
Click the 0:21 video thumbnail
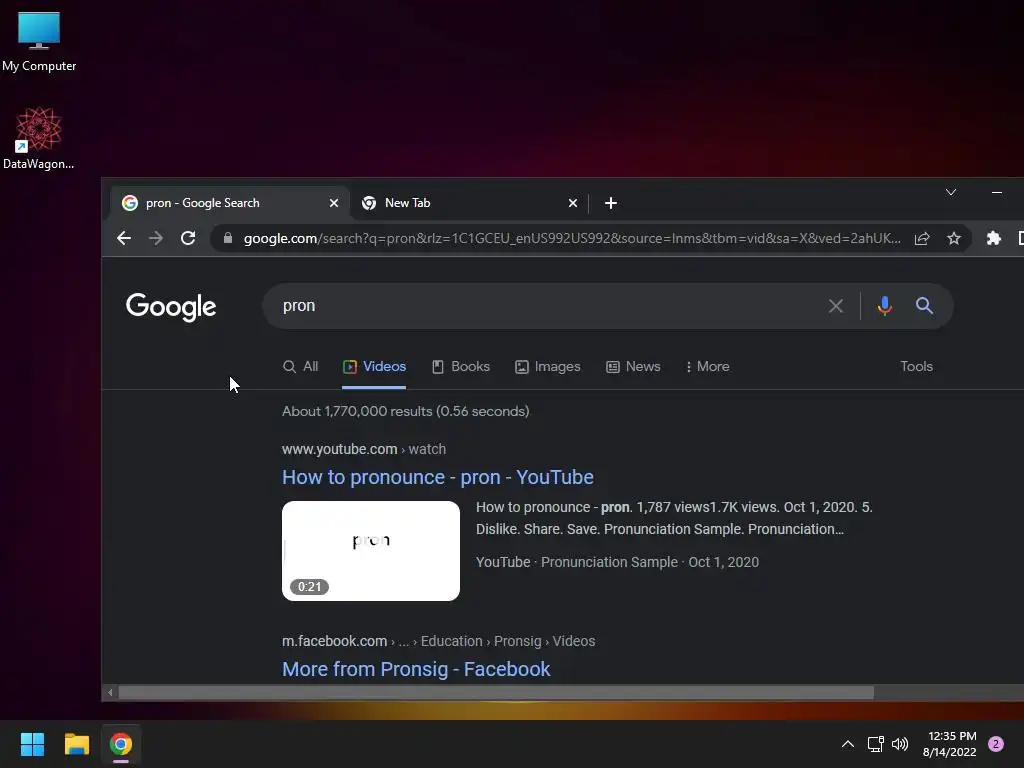(371, 551)
